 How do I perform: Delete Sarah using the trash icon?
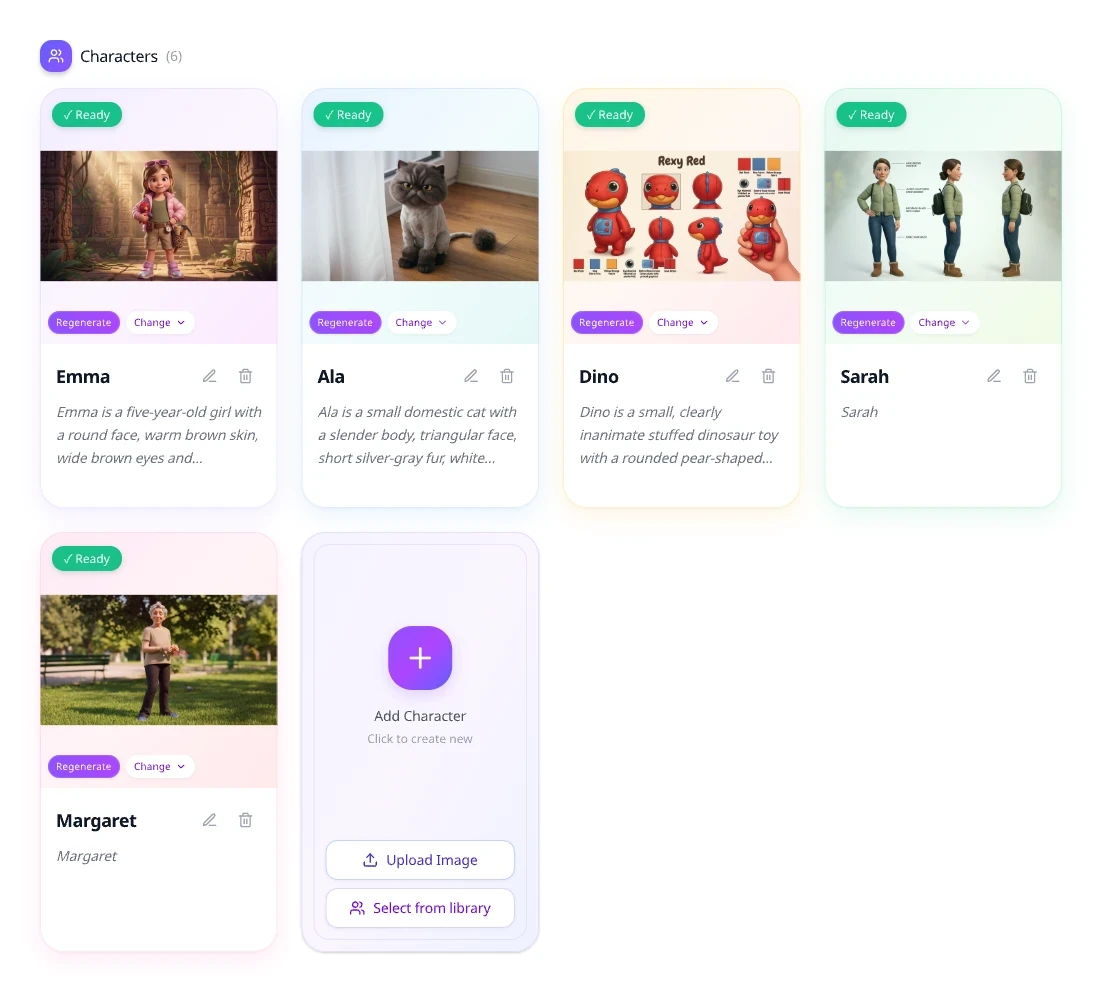1030,376
